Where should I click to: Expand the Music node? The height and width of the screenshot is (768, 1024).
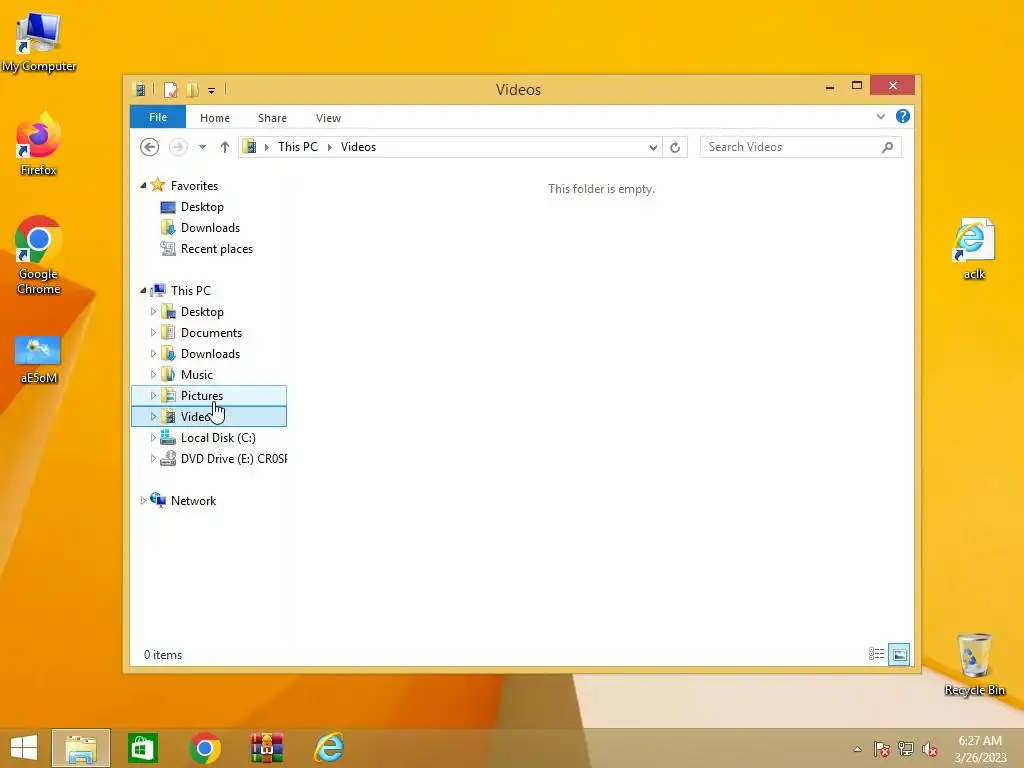[x=153, y=374]
